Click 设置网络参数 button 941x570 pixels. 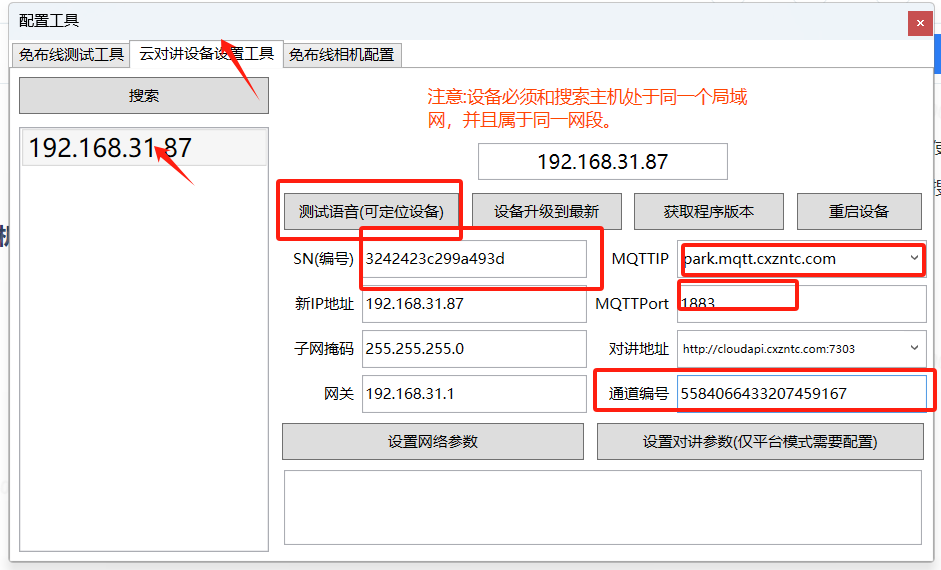[x=433, y=442]
